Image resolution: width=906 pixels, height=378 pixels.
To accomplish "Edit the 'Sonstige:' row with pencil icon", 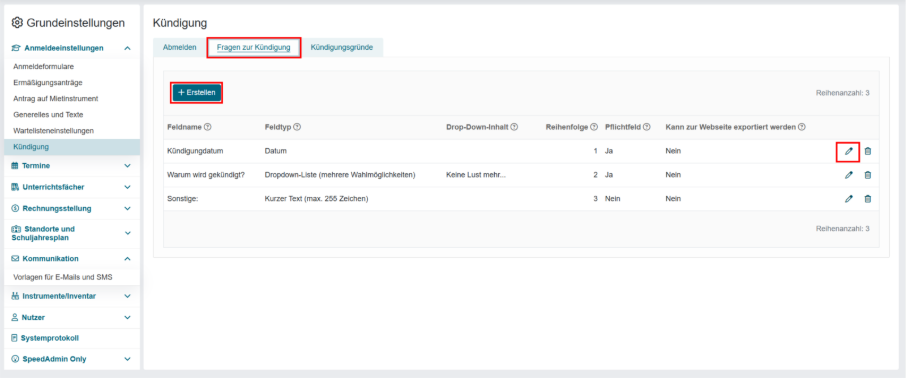I will pyautogui.click(x=848, y=199).
